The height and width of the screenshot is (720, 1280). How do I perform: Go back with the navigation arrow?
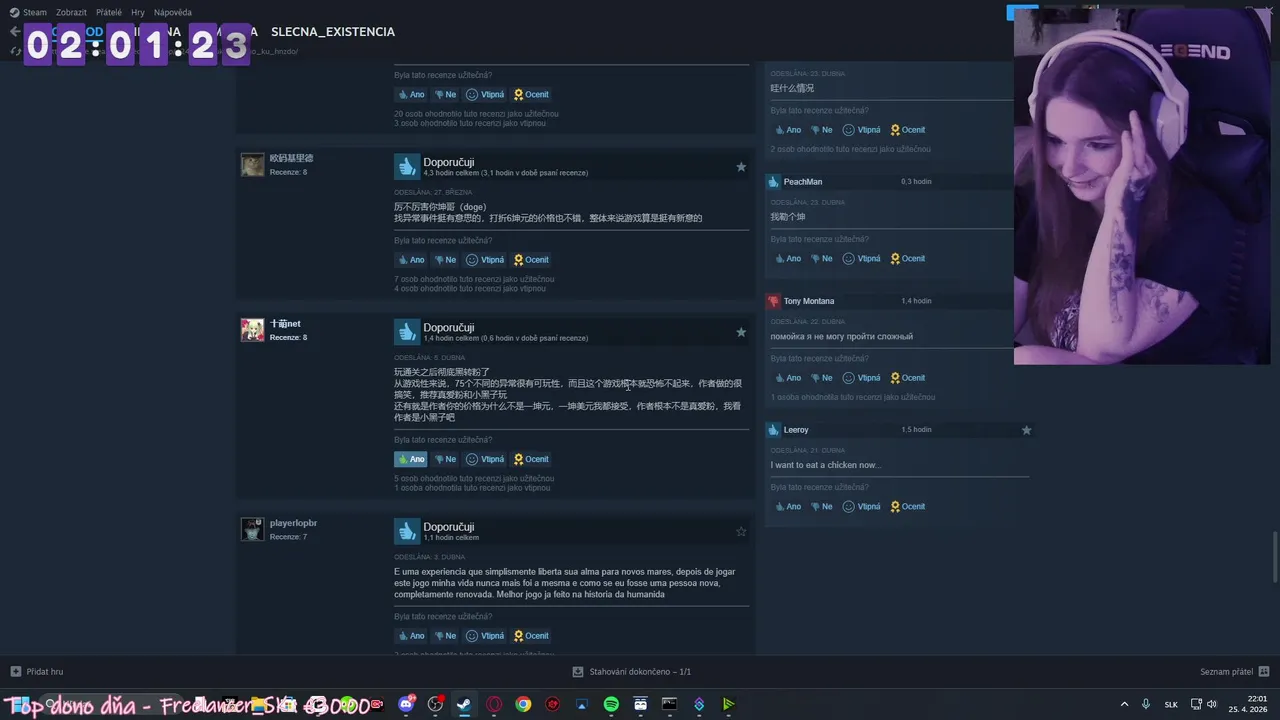pos(14,32)
